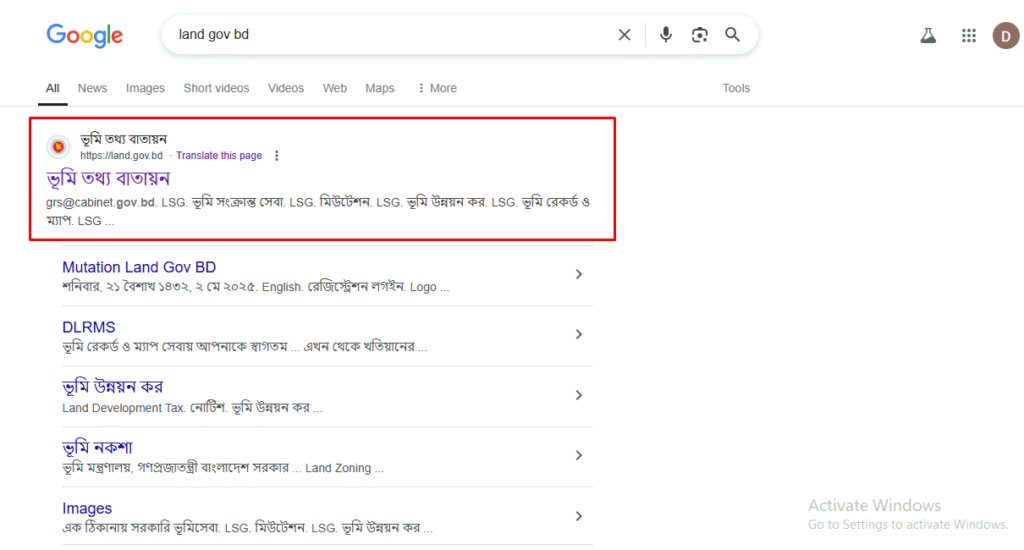Open three-dot menu beside Translate this page
Screen dimensions: 1024x550
click(277, 155)
